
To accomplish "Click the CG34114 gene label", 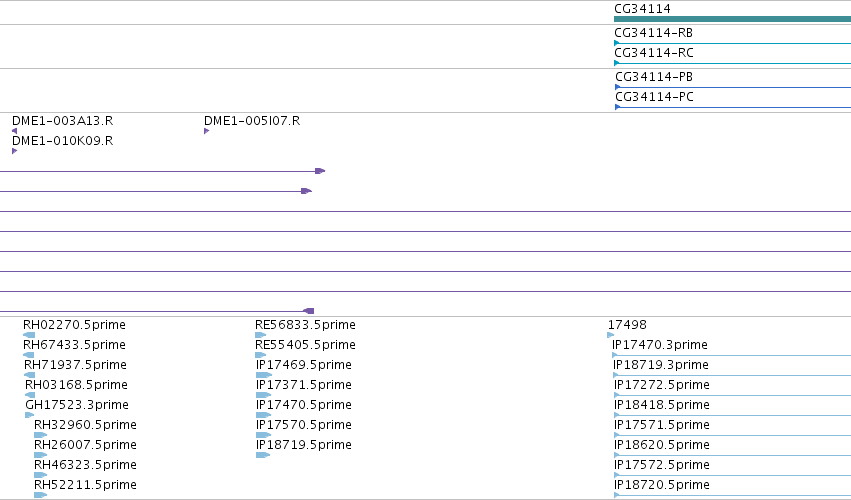I will (642, 9).
